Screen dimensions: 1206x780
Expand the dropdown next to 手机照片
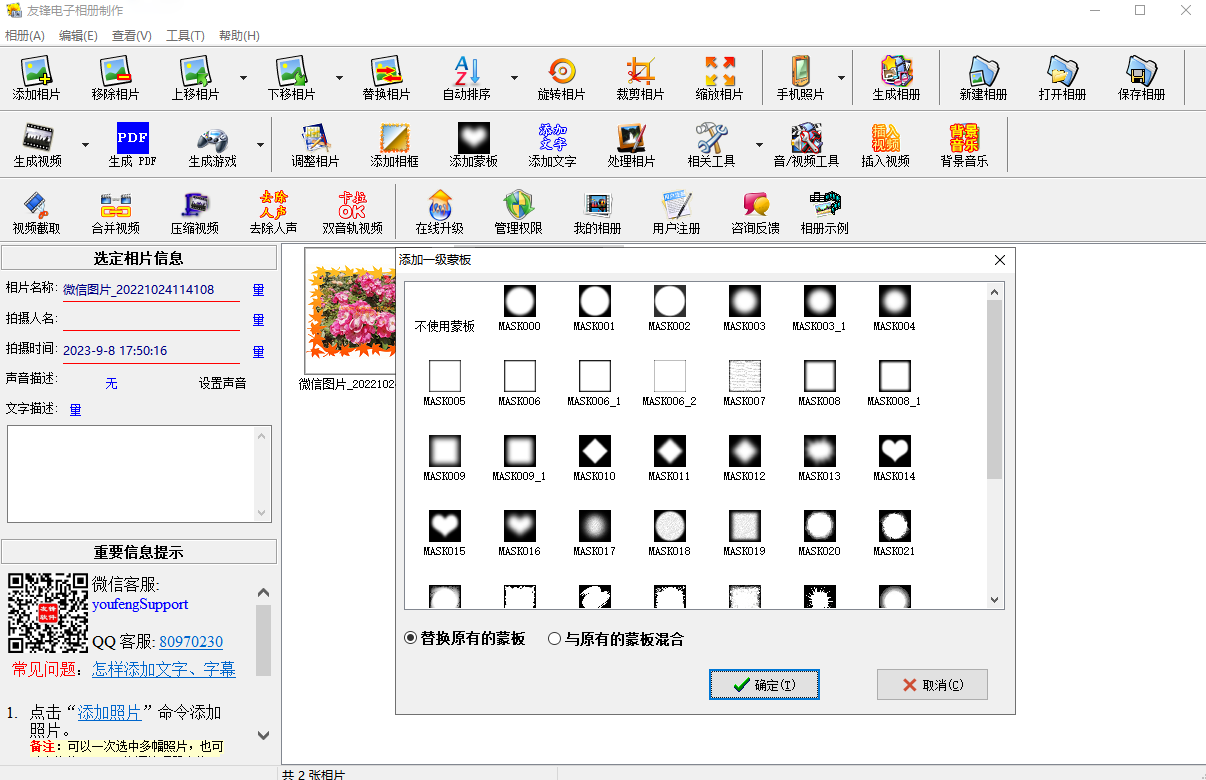click(x=842, y=77)
